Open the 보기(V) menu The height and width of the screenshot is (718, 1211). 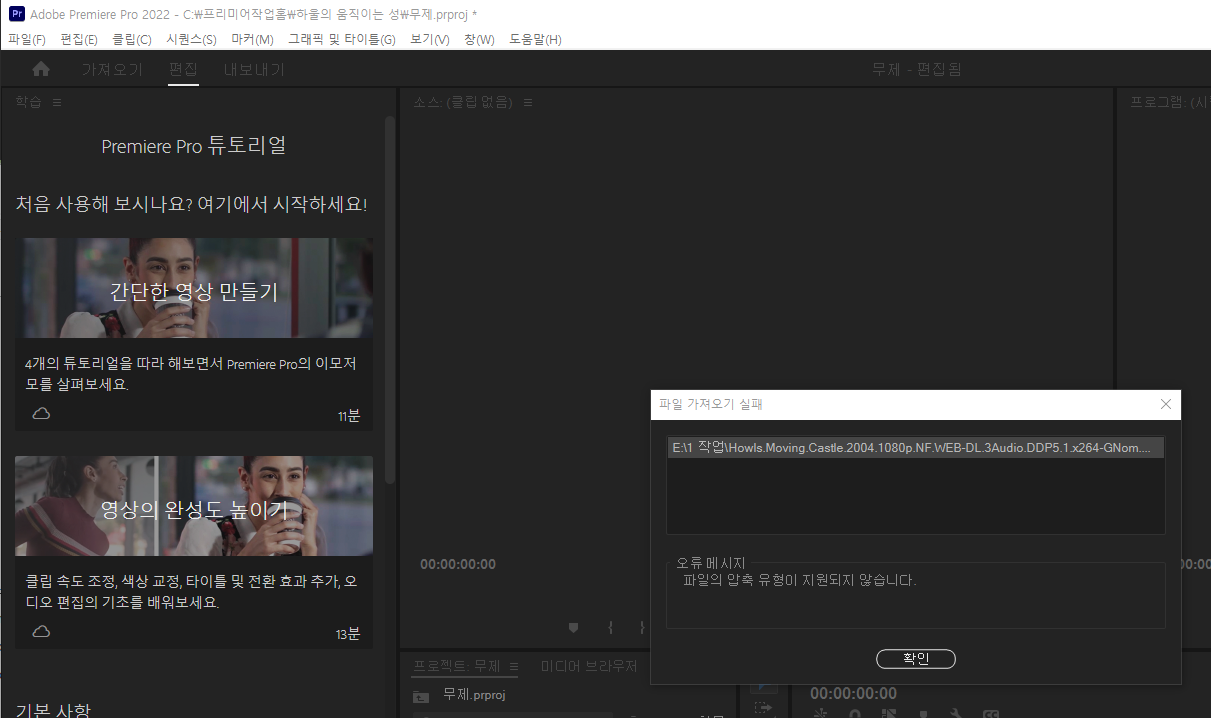(430, 39)
